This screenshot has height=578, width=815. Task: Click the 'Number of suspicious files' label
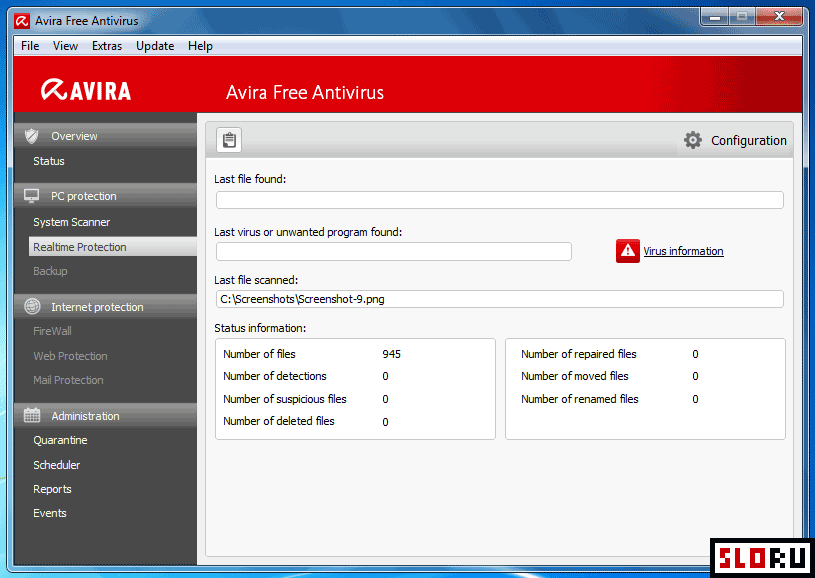pyautogui.click(x=285, y=399)
